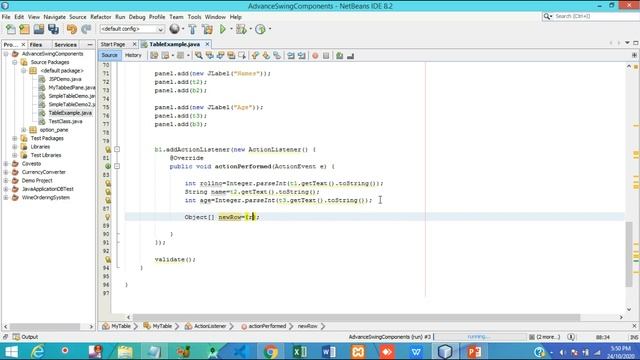Screen dimensions: 640x360
Task: Open the Tools menu
Action: click(x=194, y=17)
